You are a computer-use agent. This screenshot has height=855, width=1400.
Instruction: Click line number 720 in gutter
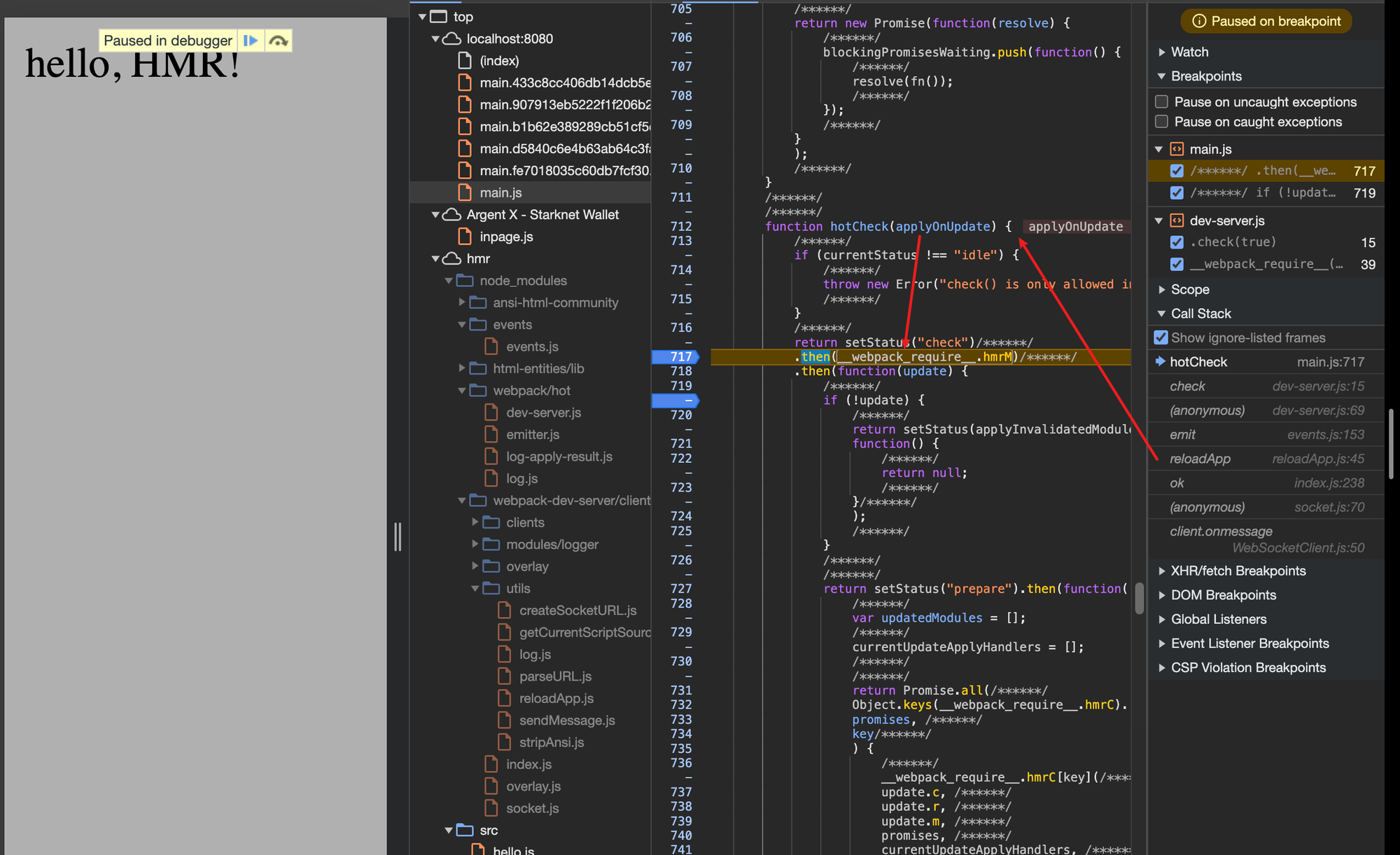[x=680, y=415]
